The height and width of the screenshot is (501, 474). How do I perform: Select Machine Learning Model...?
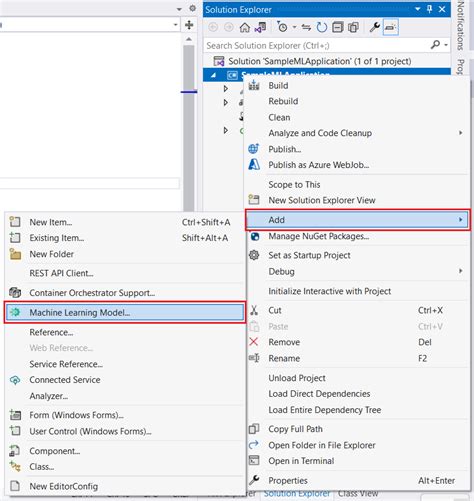125,312
